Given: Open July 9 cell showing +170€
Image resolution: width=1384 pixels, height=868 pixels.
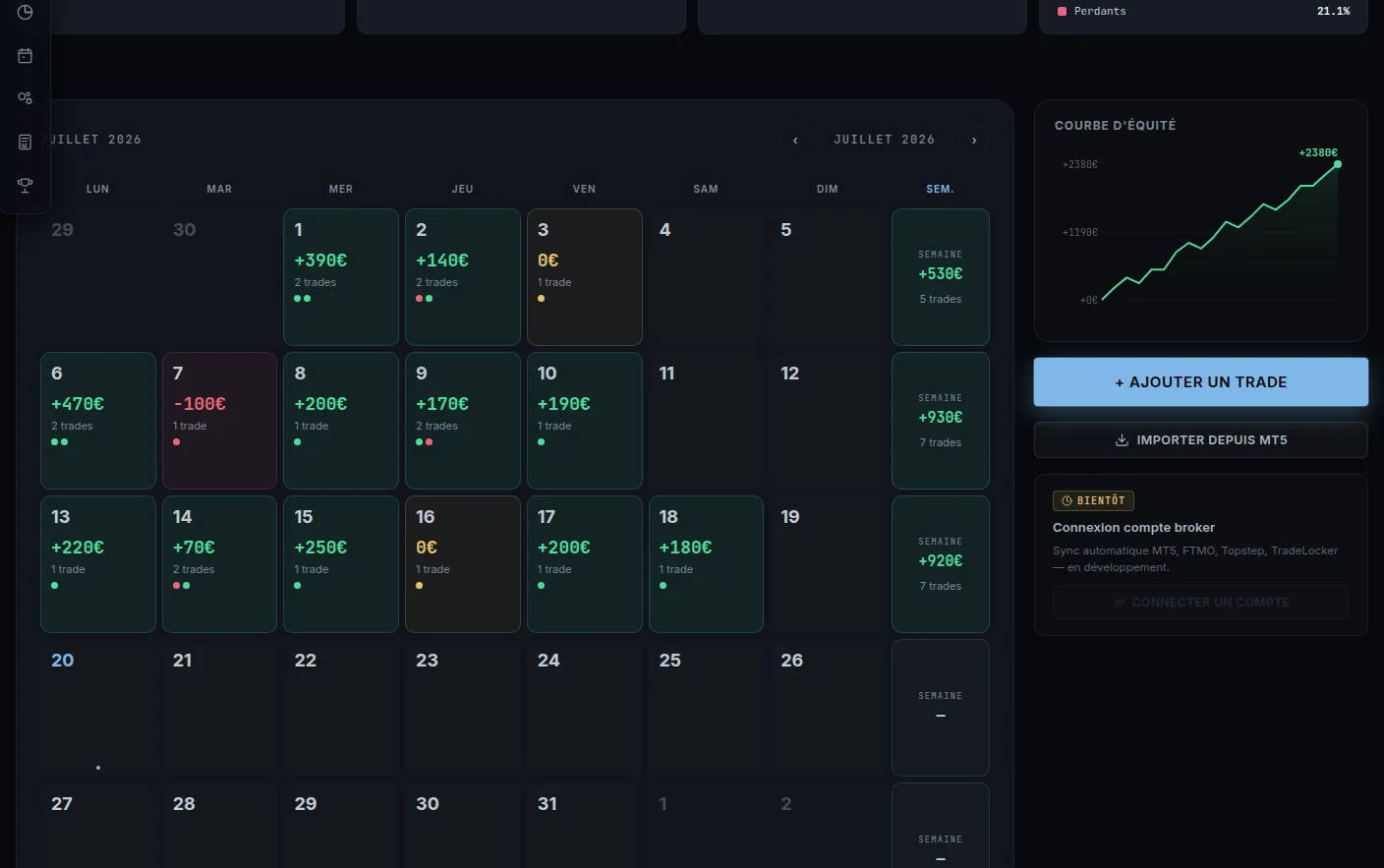Looking at the screenshot, I should 463,421.
